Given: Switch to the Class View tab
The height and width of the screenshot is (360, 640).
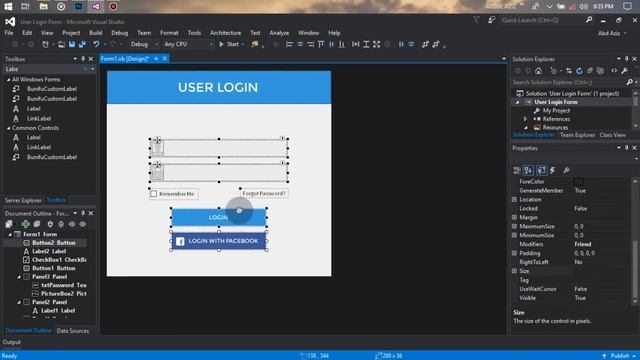Looking at the screenshot, I should (612, 135).
